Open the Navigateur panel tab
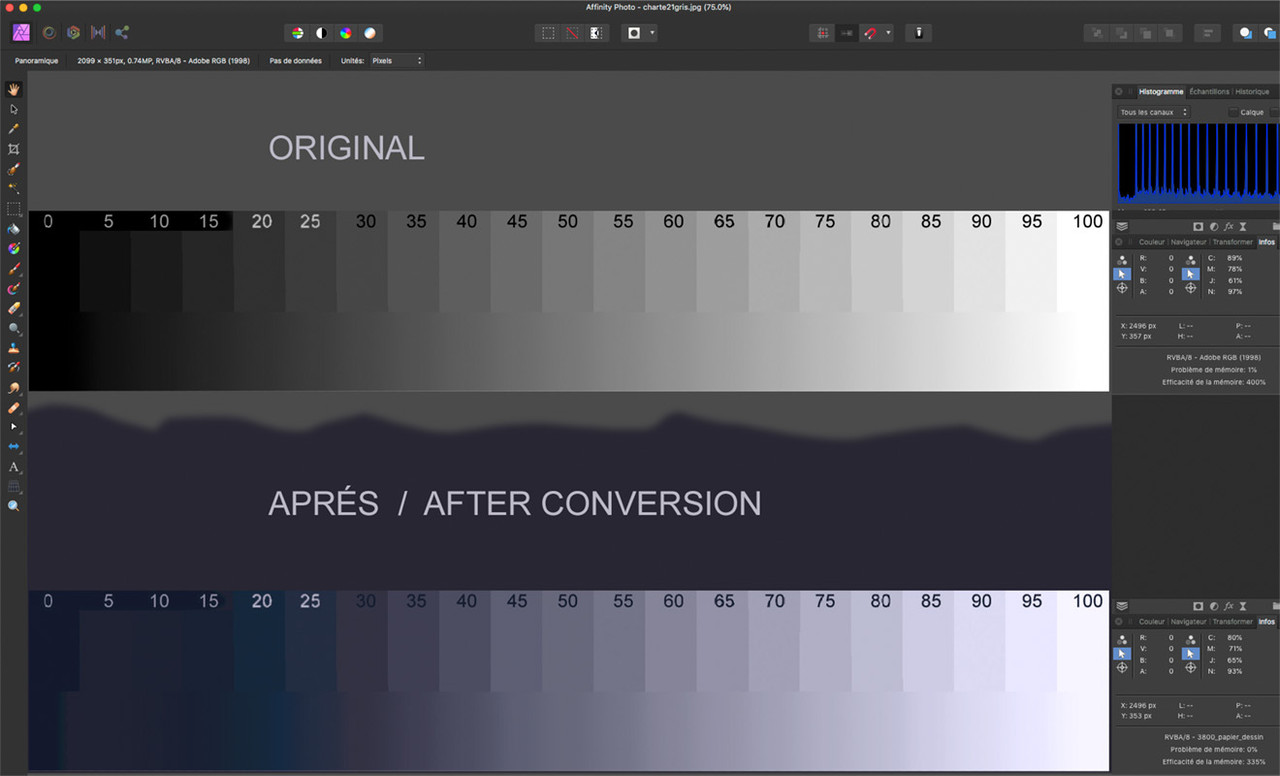 (1189, 241)
